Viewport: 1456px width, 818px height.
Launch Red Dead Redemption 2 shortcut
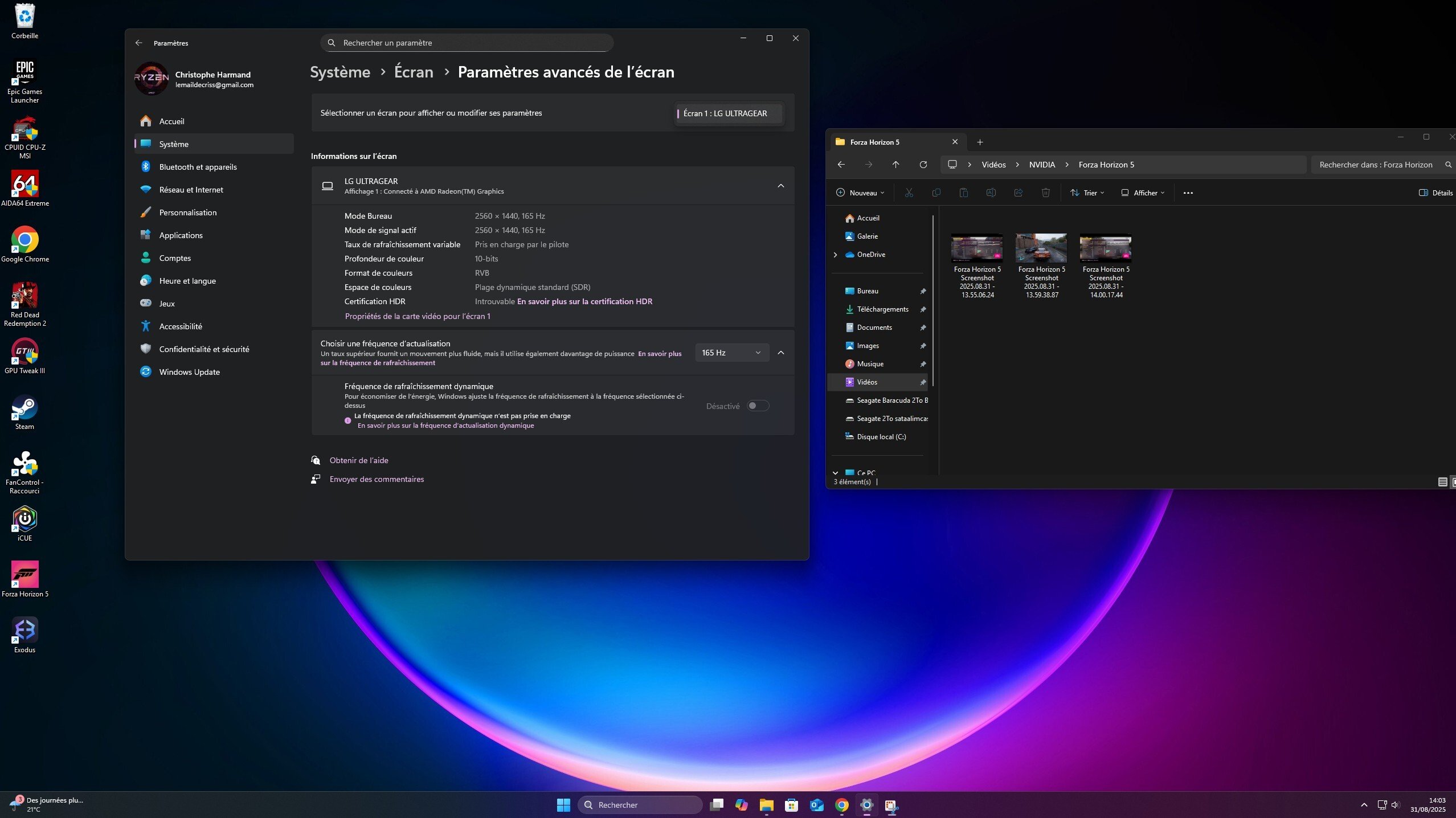point(25,305)
